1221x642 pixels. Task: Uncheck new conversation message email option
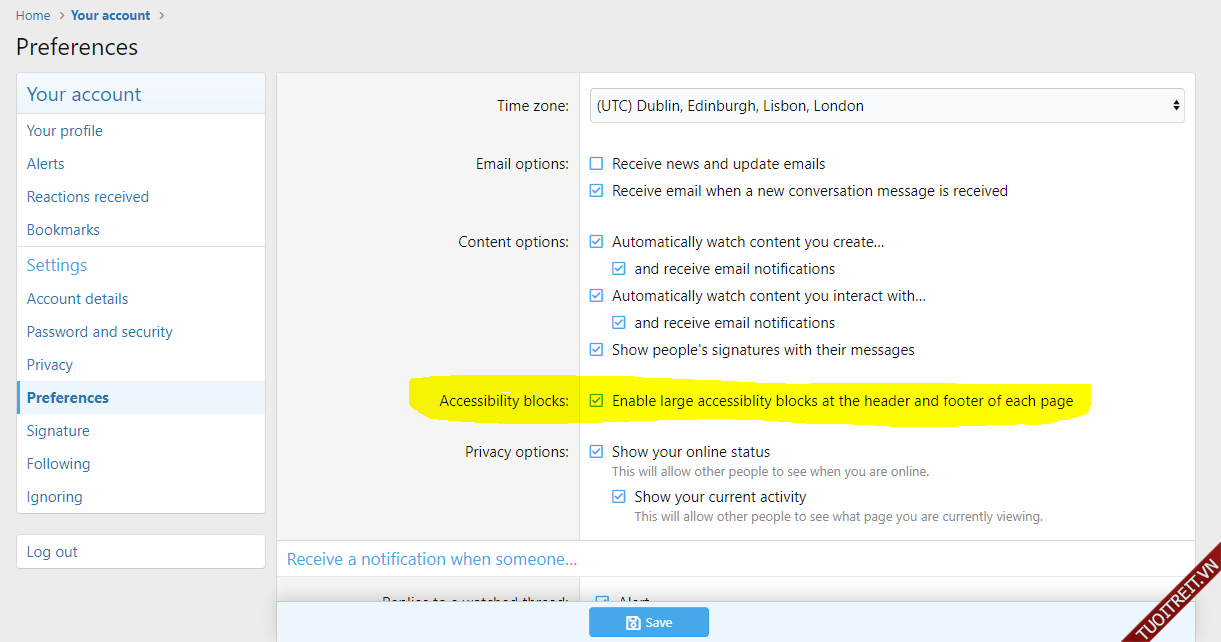[597, 191]
